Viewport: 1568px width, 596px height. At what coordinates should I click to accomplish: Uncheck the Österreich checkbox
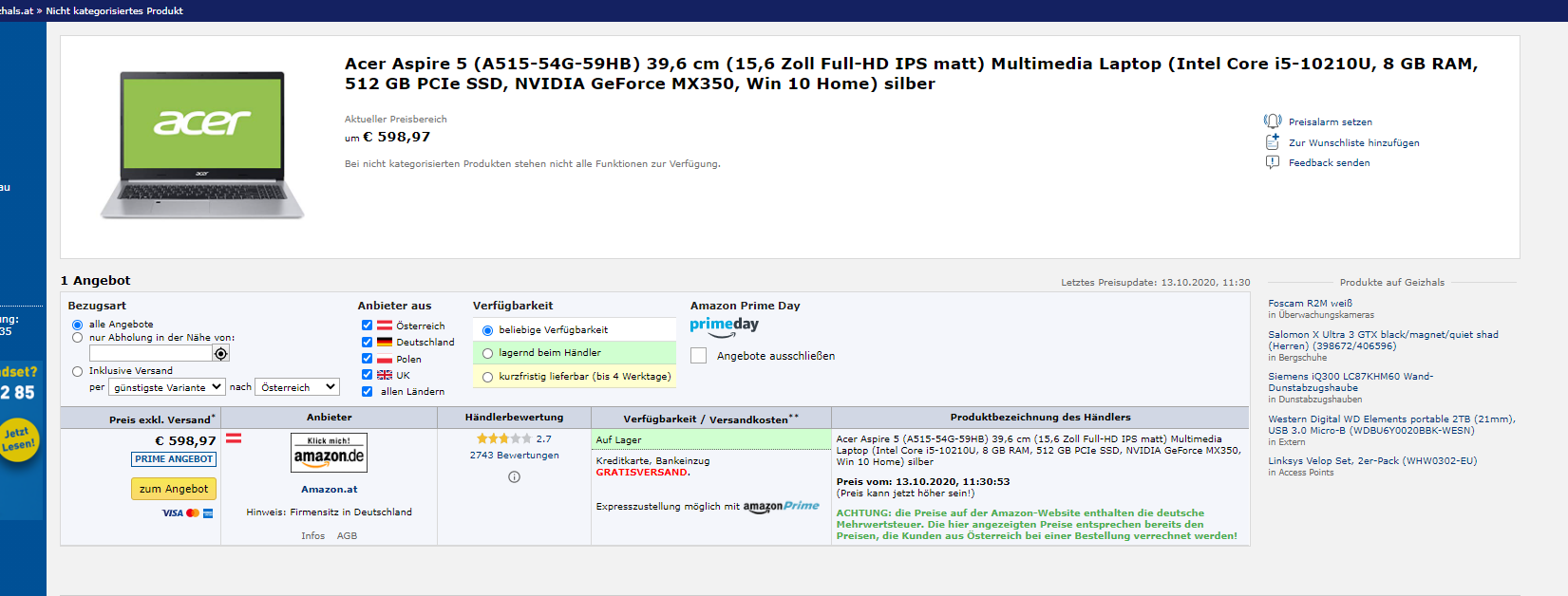(368, 326)
